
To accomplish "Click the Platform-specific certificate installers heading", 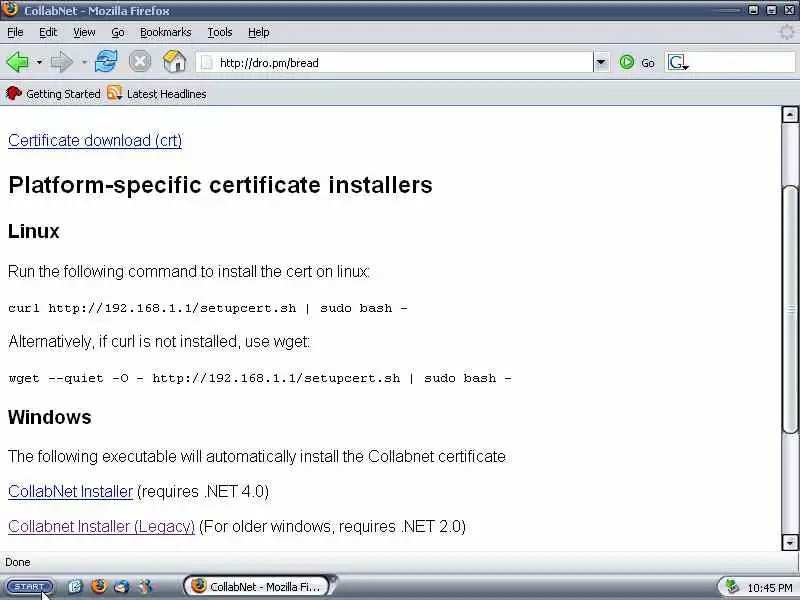I will point(220,185).
